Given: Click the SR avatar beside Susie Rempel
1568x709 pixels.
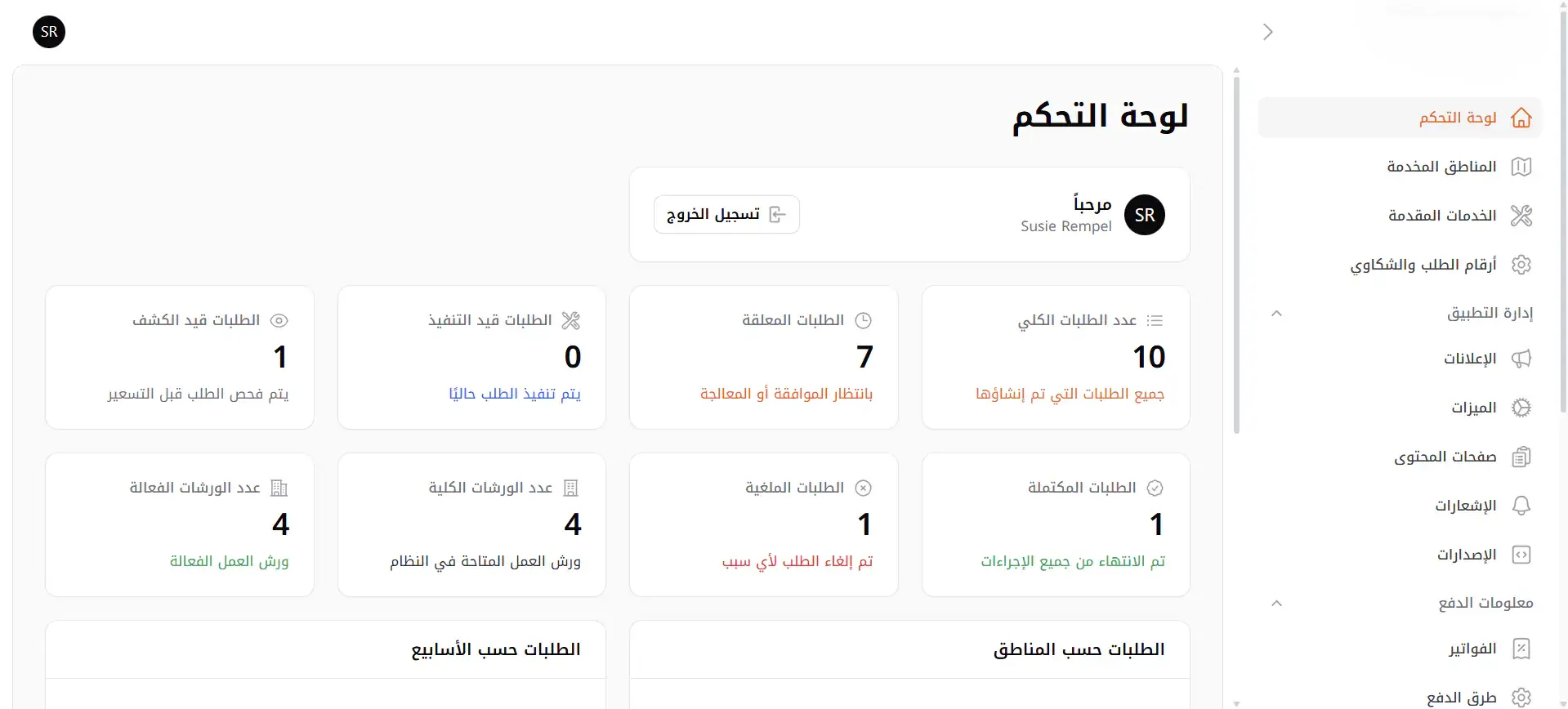Looking at the screenshot, I should tap(1145, 215).
